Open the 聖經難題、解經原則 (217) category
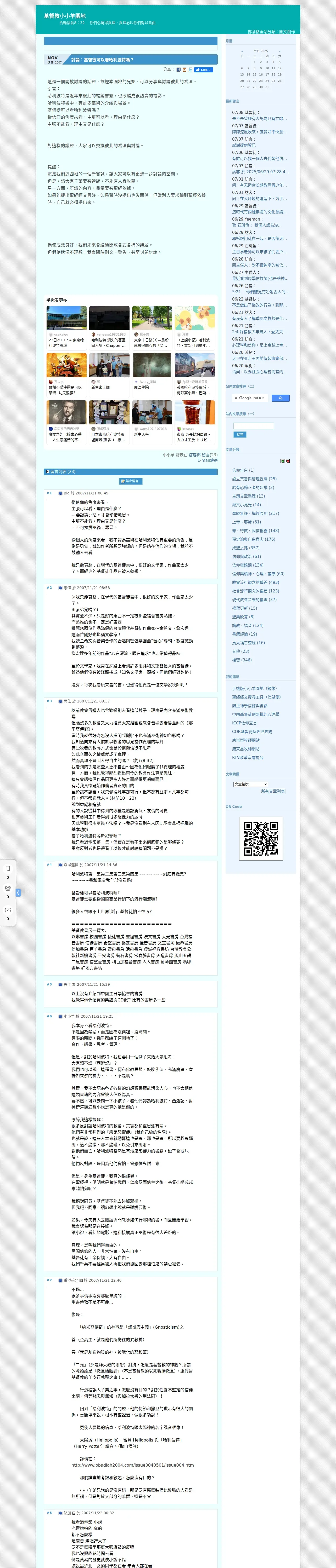This screenshot has width=336, height=1568. [x=255, y=513]
